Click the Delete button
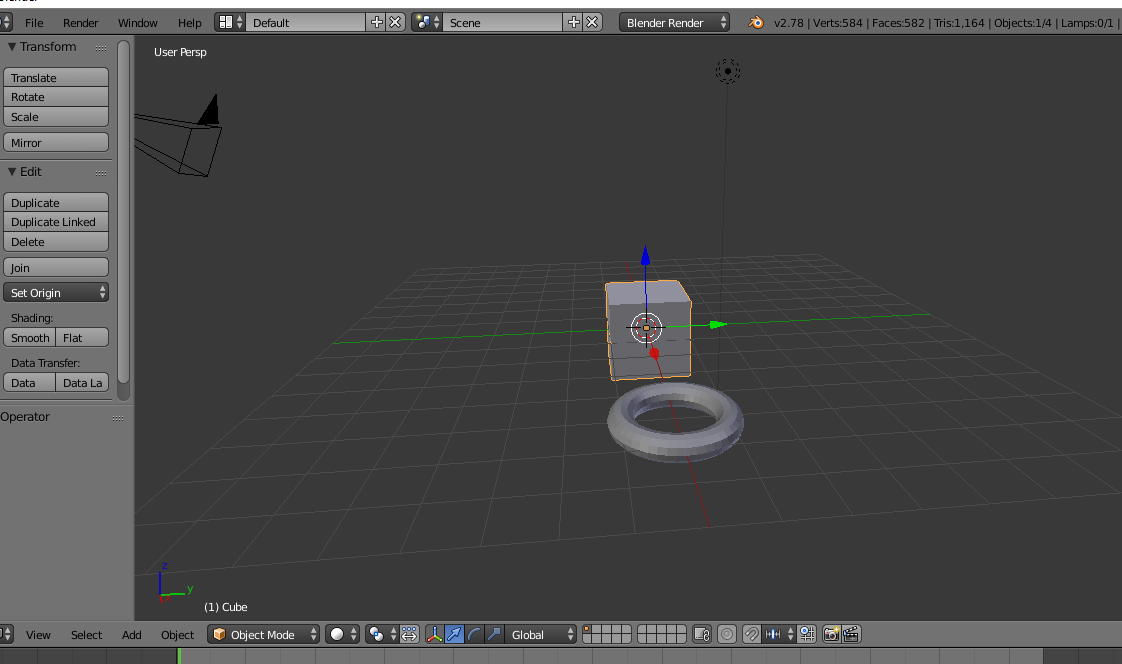1122x664 pixels. coord(56,242)
